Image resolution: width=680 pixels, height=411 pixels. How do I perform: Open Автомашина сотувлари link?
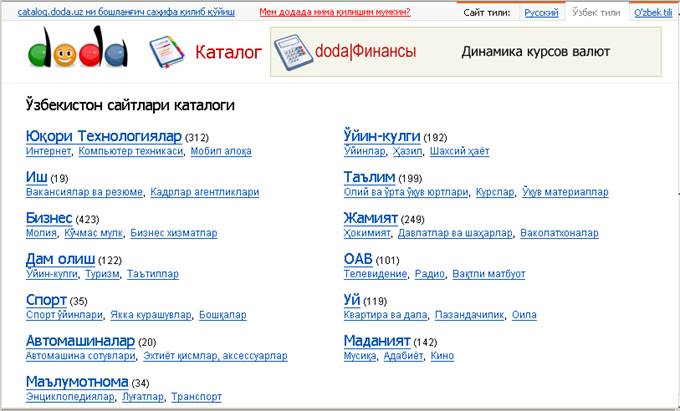click(81, 356)
